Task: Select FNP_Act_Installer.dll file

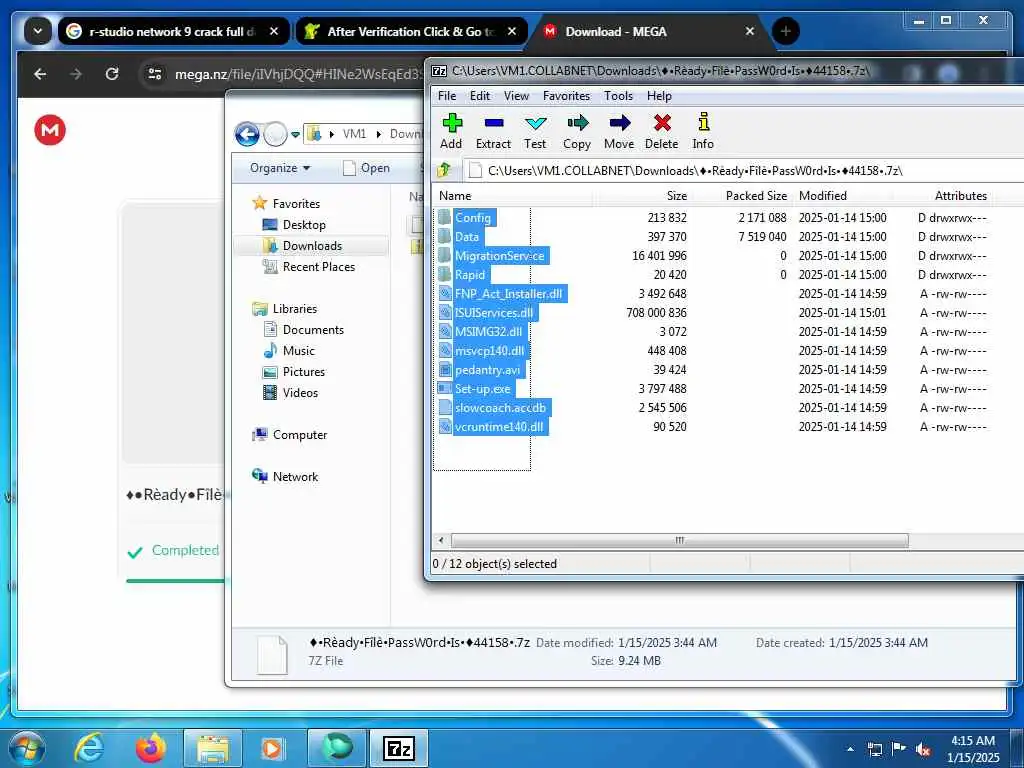Action: [x=508, y=294]
